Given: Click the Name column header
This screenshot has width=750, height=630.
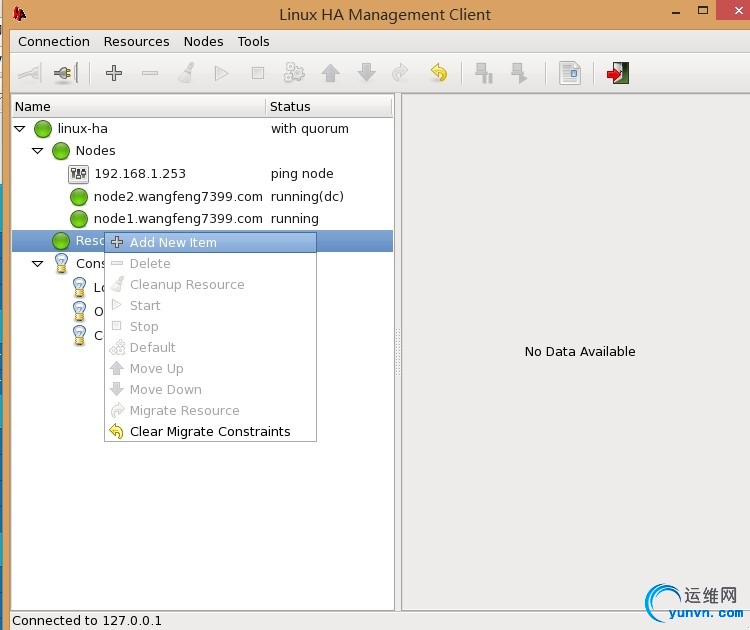Looking at the screenshot, I should click(x=139, y=107).
